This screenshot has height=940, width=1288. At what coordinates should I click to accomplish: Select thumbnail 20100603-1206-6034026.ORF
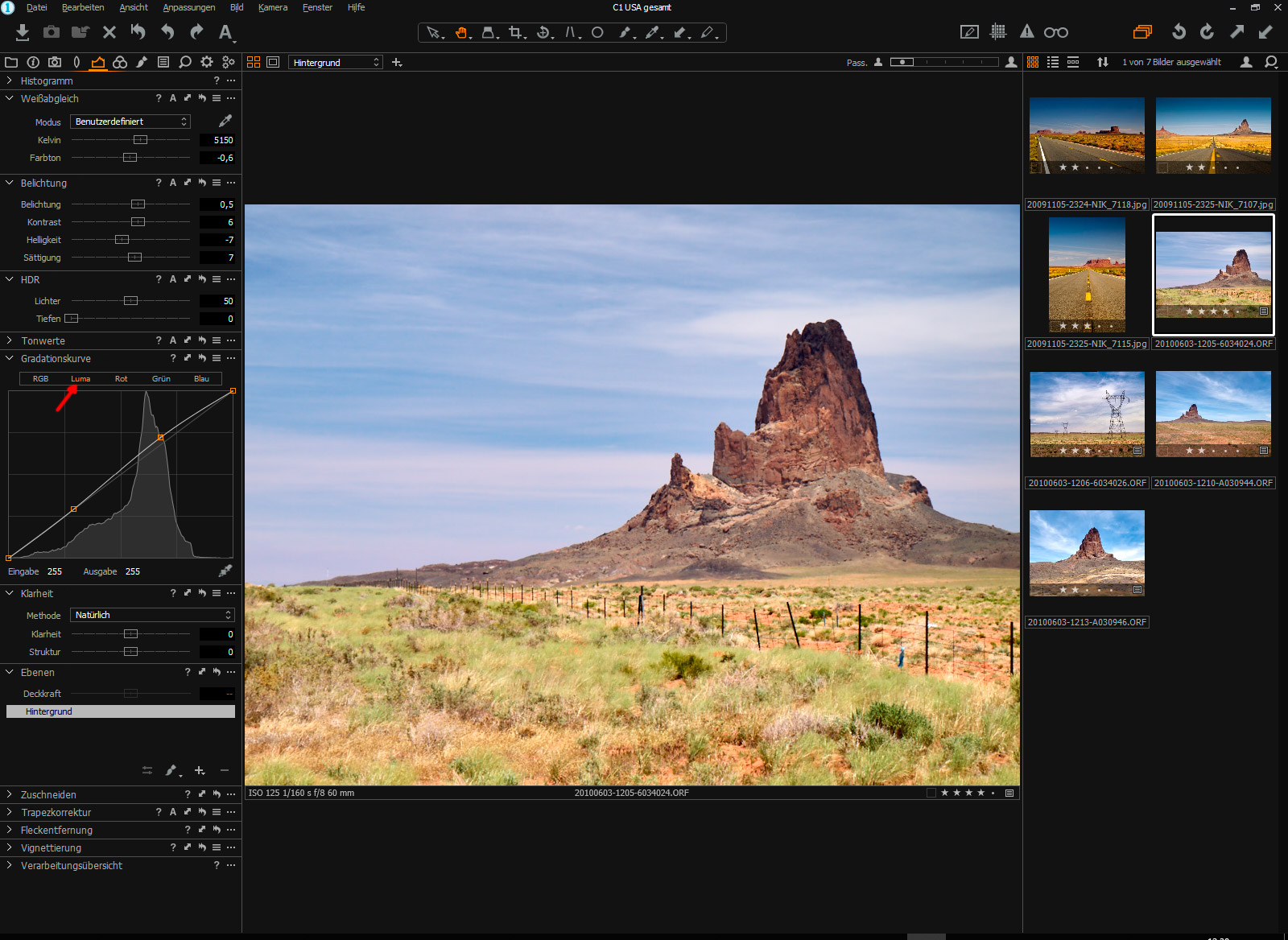(1087, 414)
